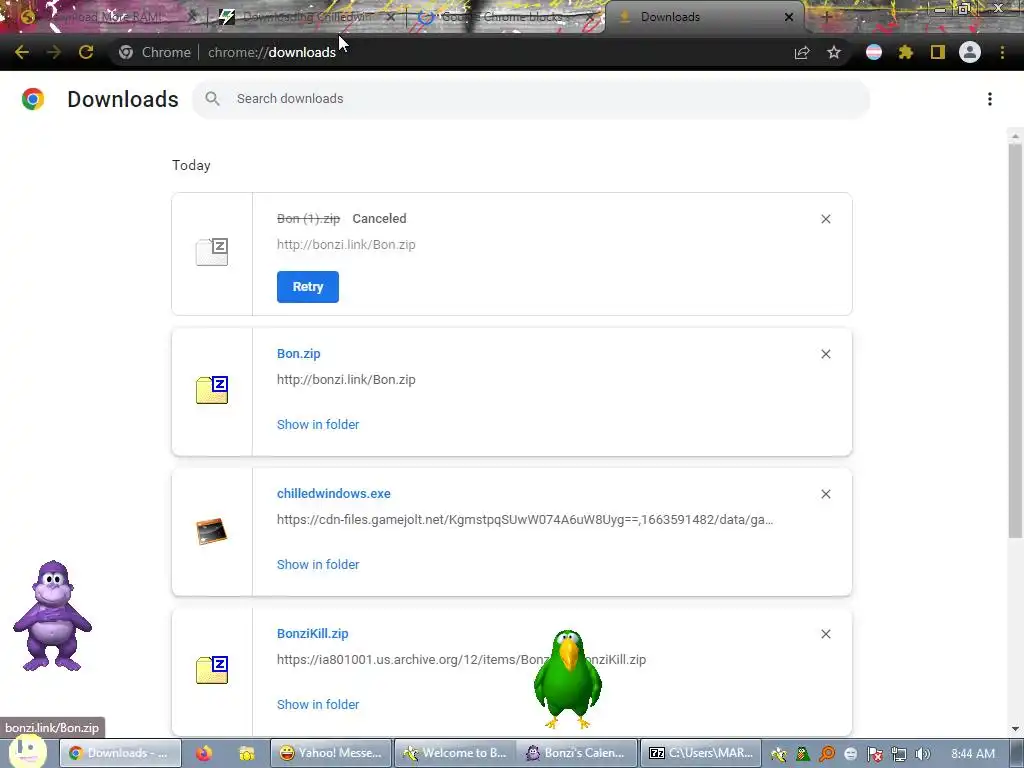Click the Chrome site info icon in the address bar
Viewport: 1024px width, 768px height.
126,52
